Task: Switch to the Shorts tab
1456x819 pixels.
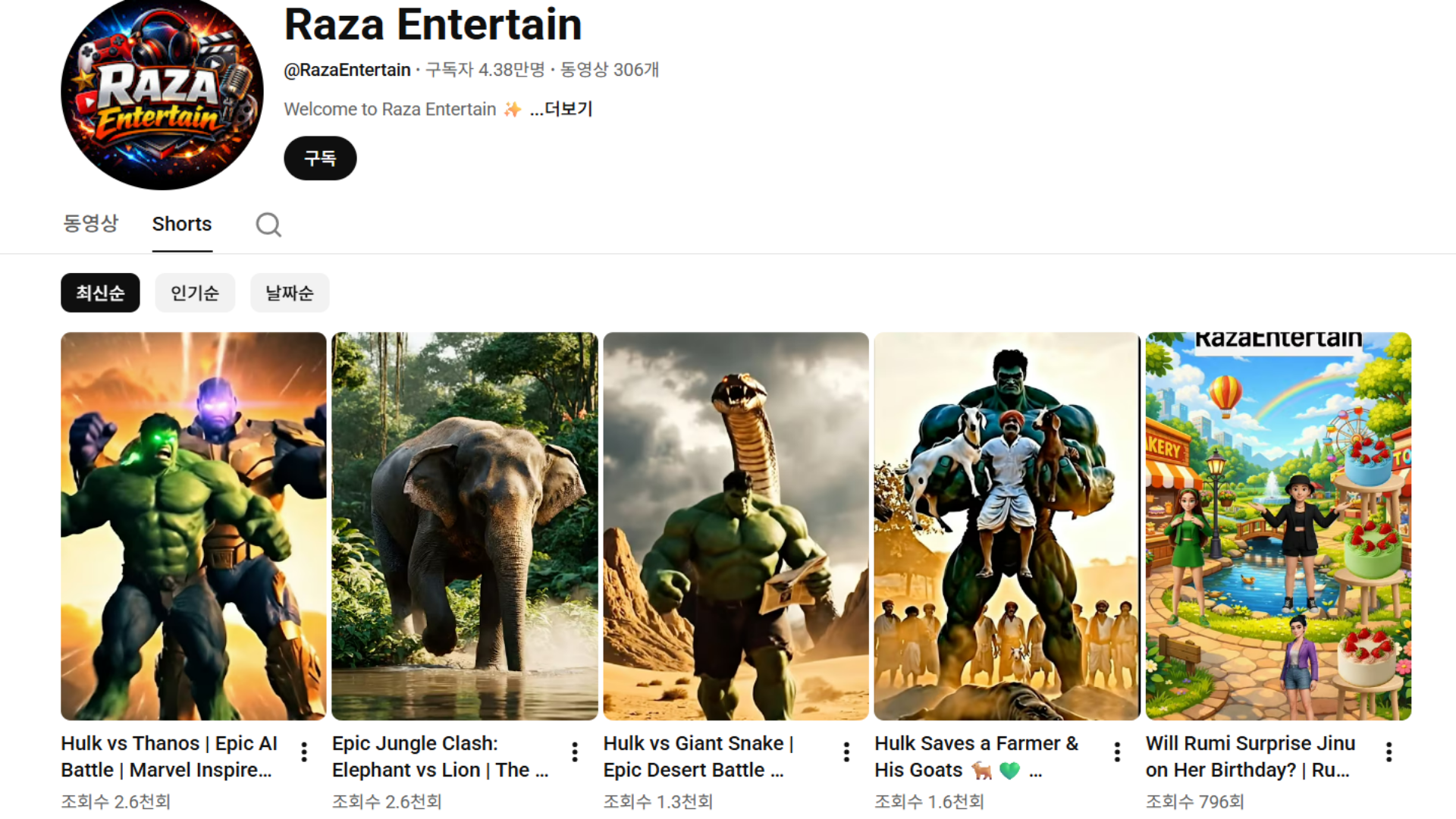Action: 182,224
